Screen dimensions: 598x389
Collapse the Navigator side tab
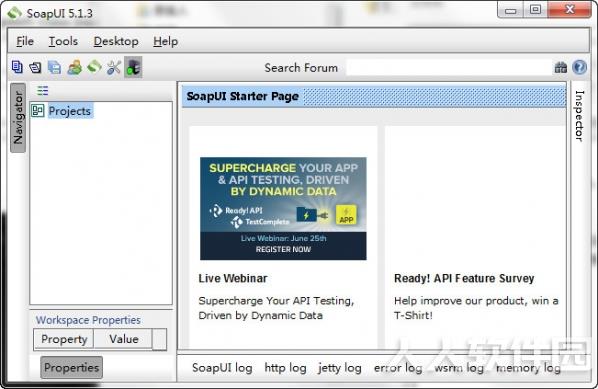[18, 118]
